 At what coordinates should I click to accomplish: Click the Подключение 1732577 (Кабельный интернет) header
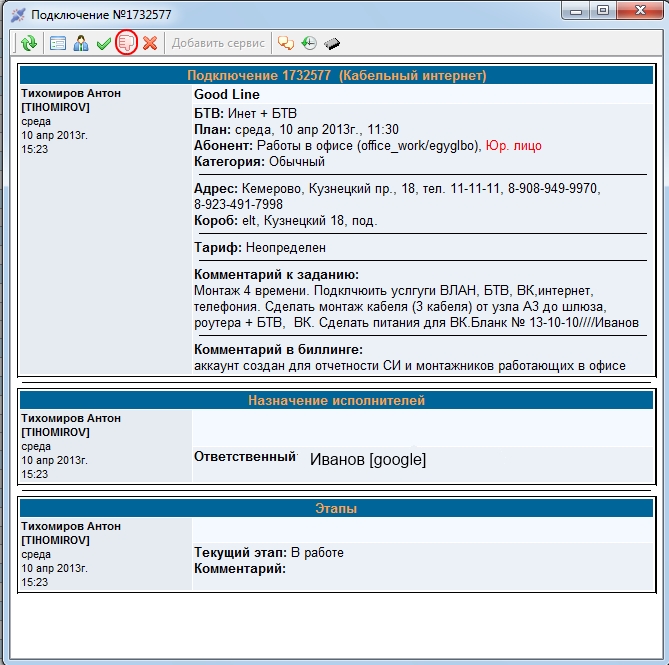(336, 76)
